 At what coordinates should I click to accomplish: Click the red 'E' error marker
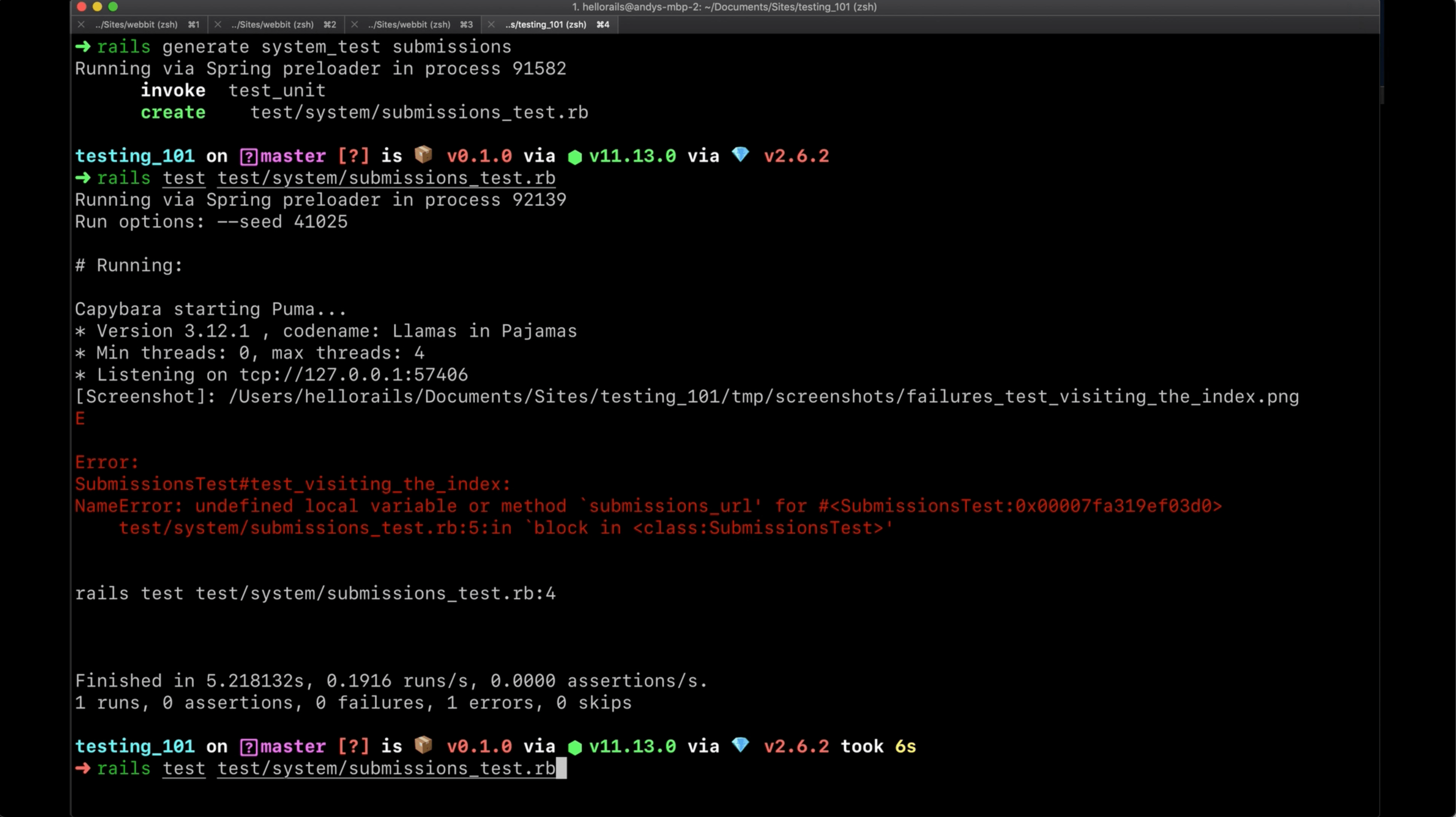(x=80, y=419)
